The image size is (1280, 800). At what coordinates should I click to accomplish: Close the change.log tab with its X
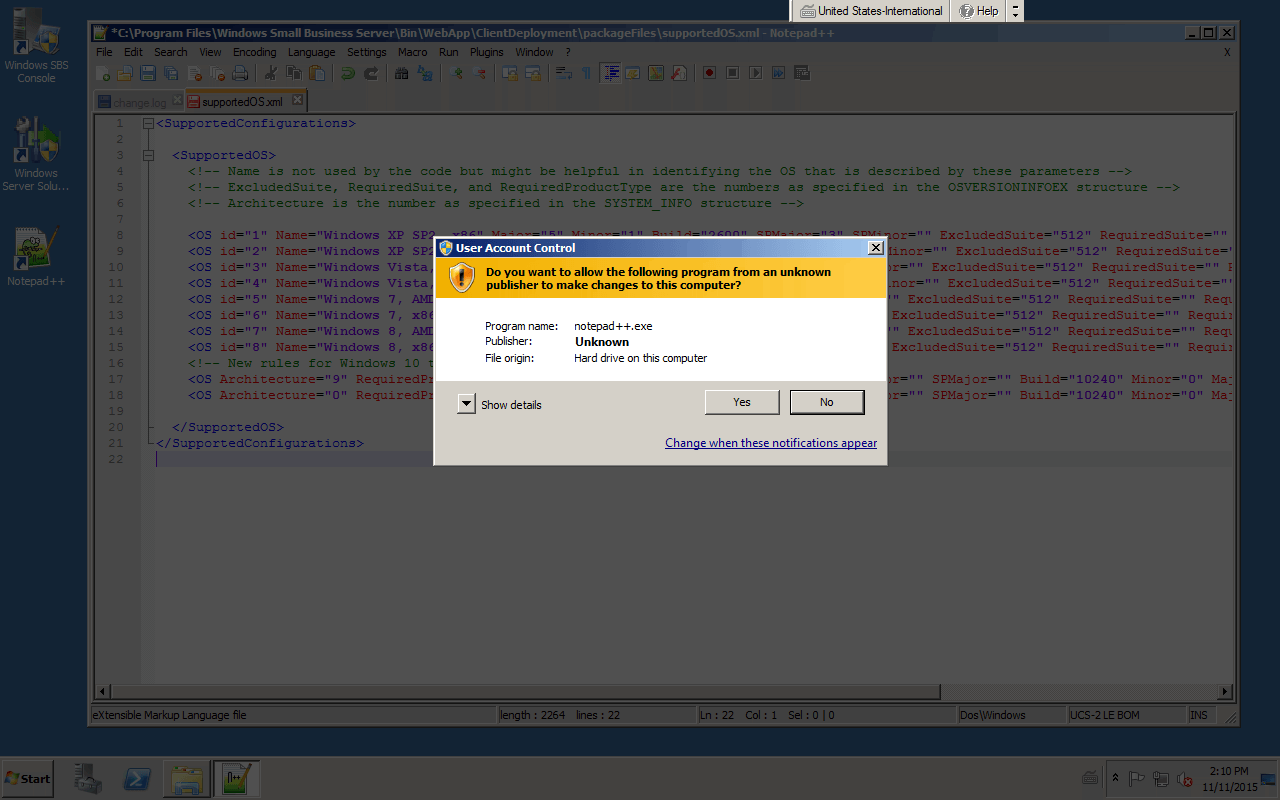178,100
